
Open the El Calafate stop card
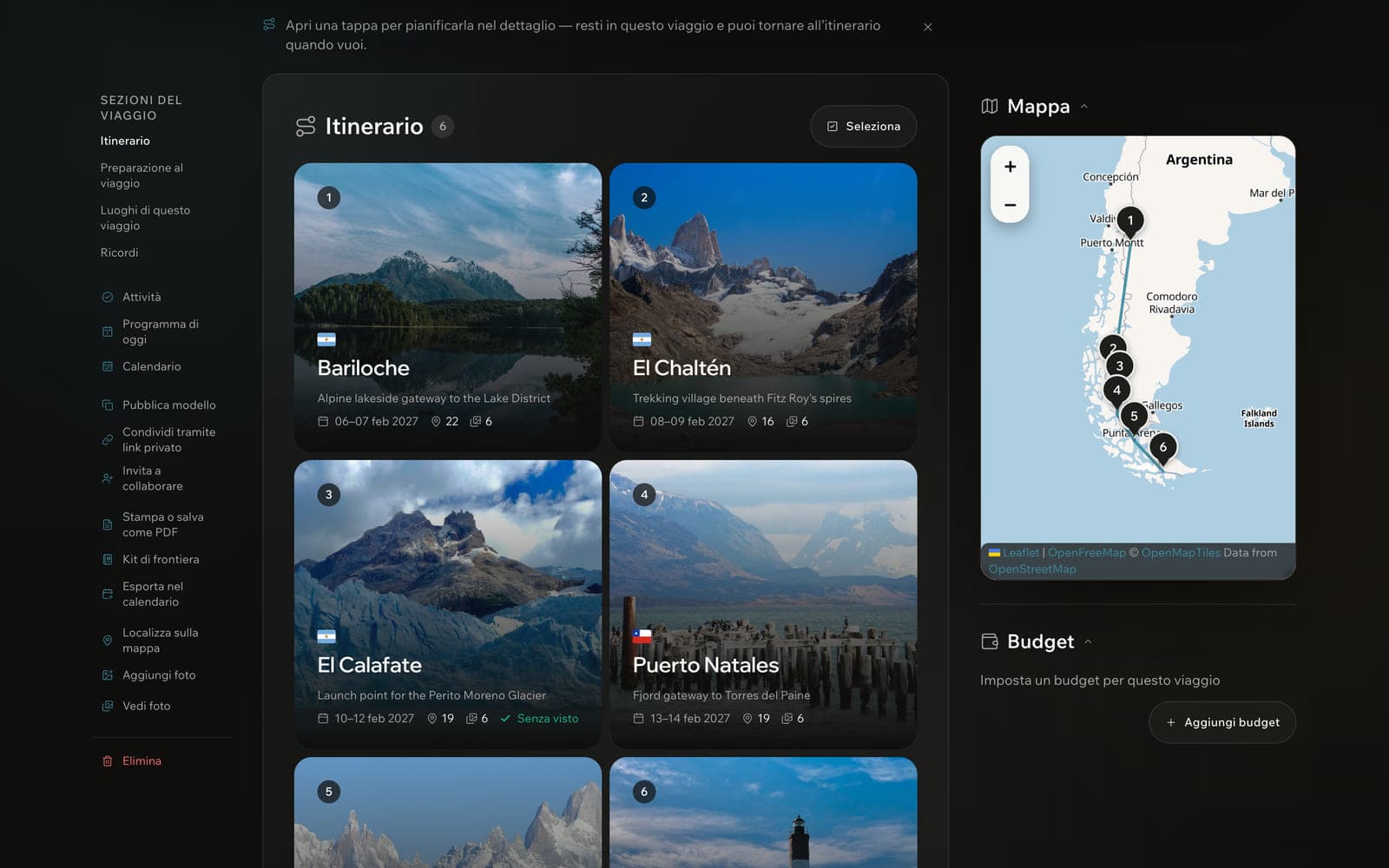click(x=448, y=604)
